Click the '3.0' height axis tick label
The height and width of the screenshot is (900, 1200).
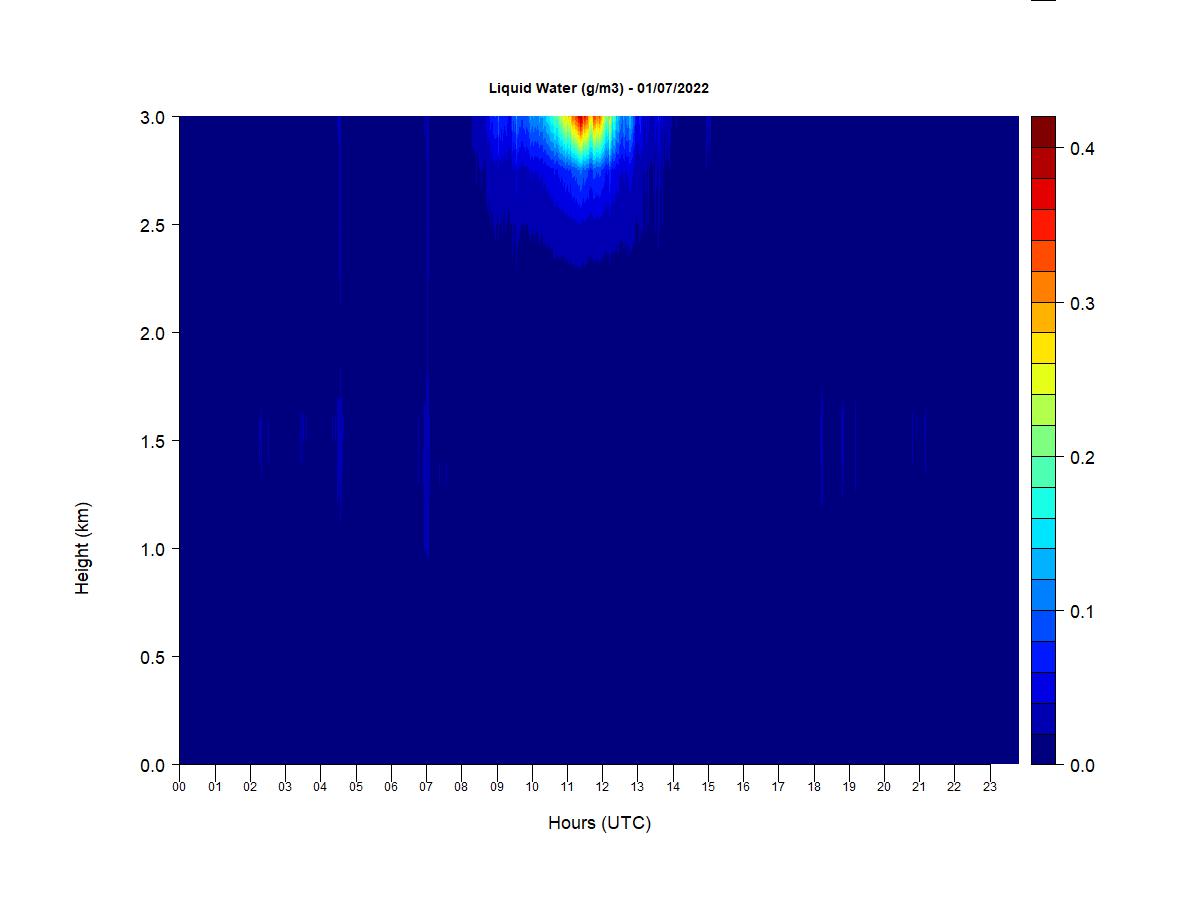click(x=153, y=117)
